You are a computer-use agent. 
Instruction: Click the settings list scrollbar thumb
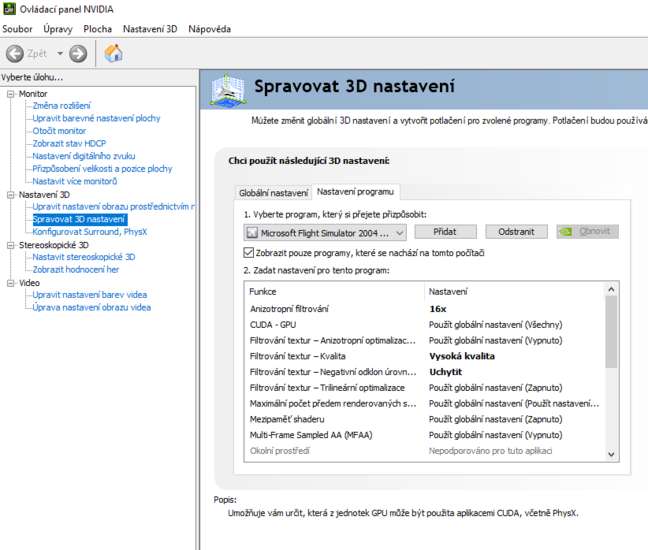point(612,332)
